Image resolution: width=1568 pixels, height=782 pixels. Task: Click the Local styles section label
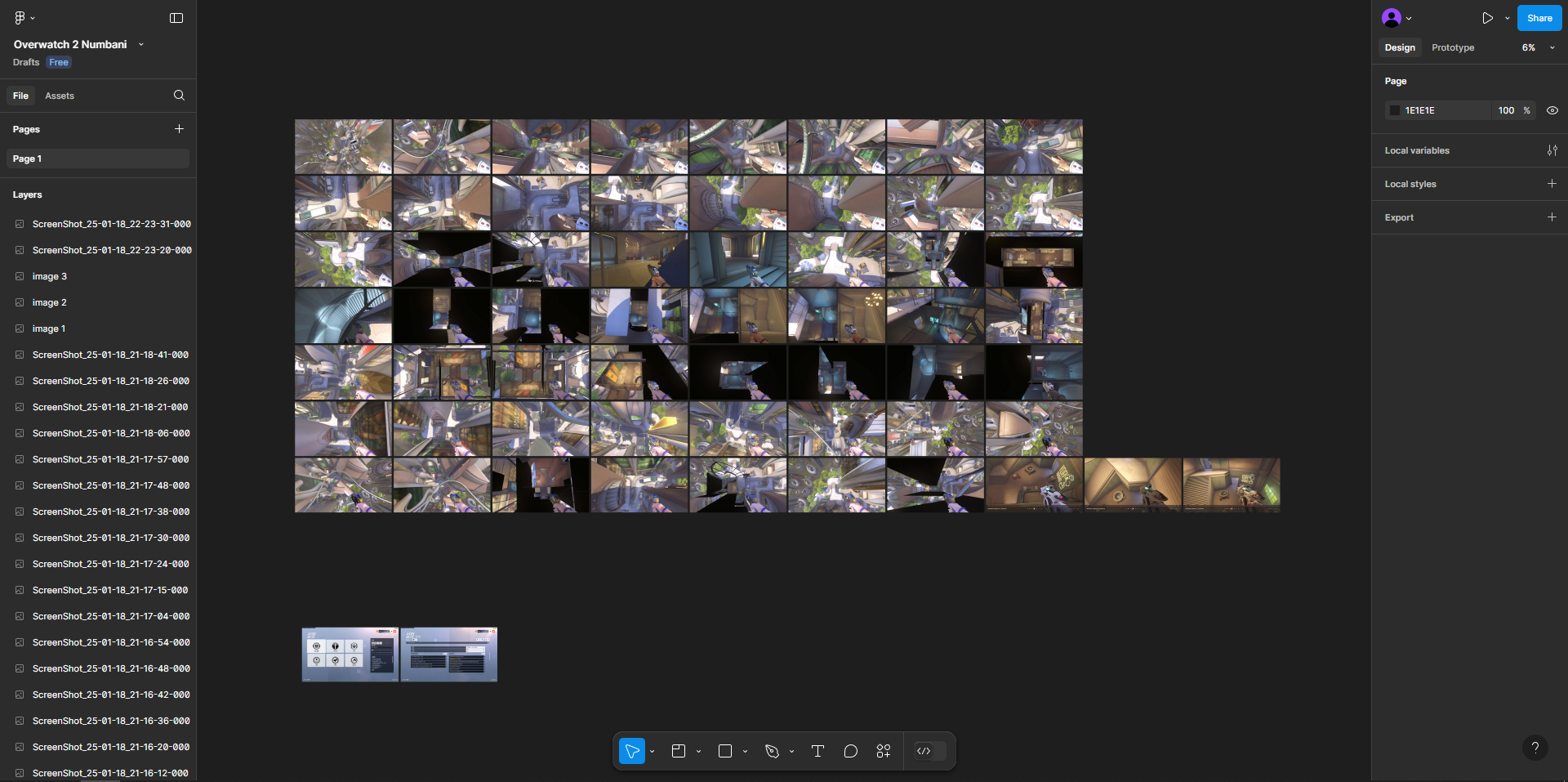(1410, 184)
